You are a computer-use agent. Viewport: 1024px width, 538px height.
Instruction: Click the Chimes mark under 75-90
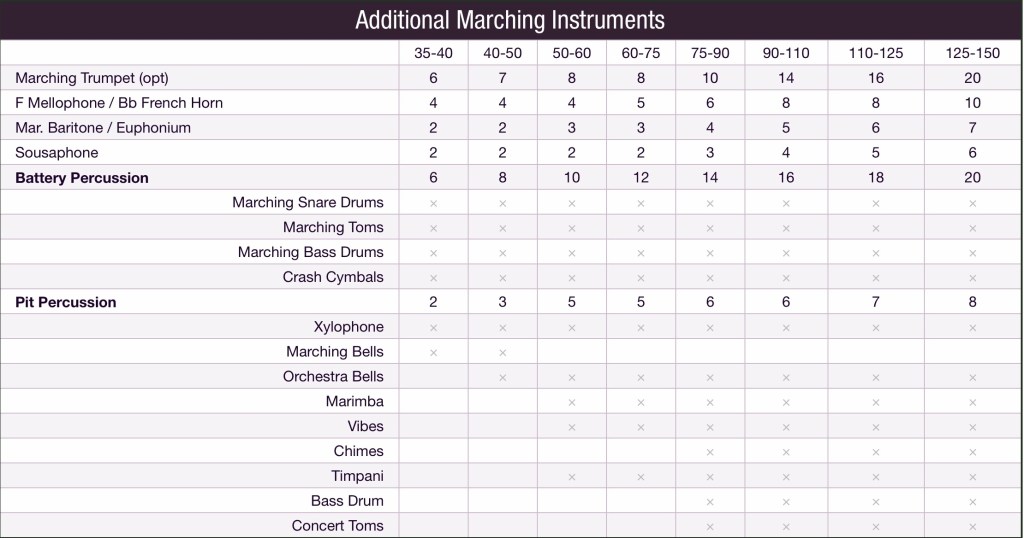pyautogui.click(x=710, y=452)
